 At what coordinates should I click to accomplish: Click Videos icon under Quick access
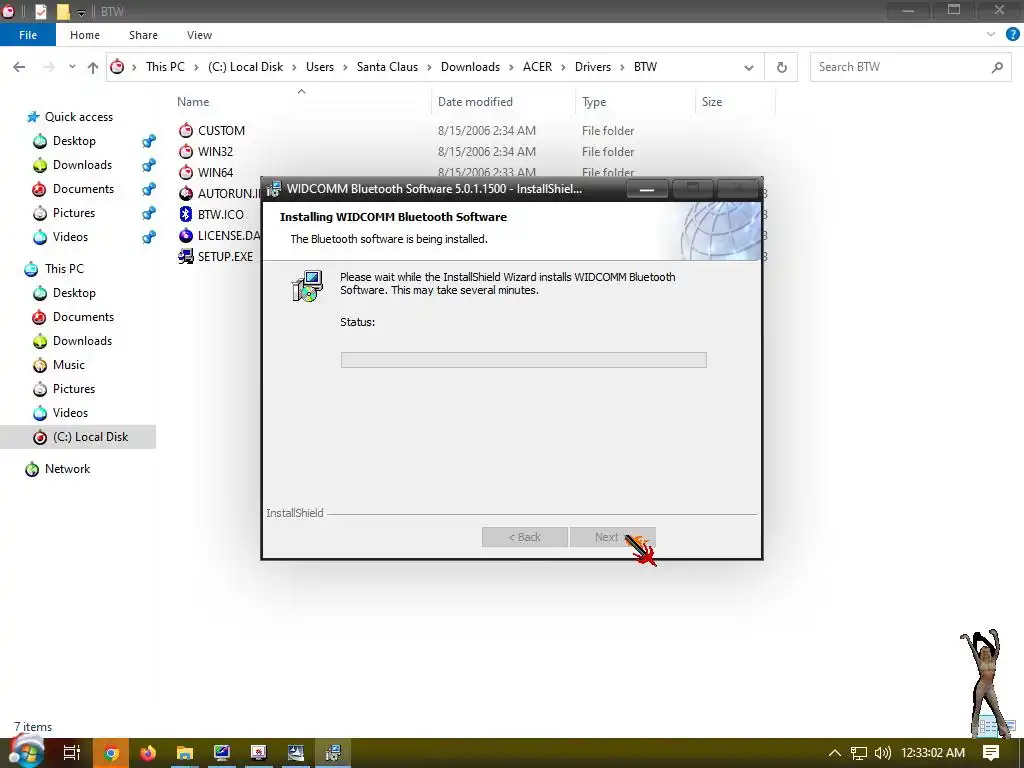click(40, 237)
